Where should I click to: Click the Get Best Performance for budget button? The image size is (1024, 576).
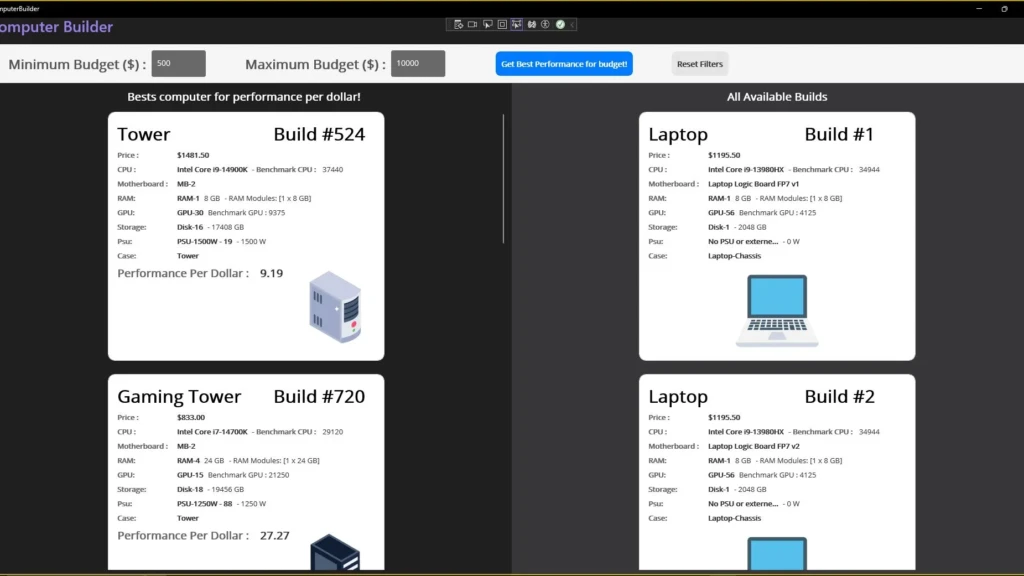point(563,63)
